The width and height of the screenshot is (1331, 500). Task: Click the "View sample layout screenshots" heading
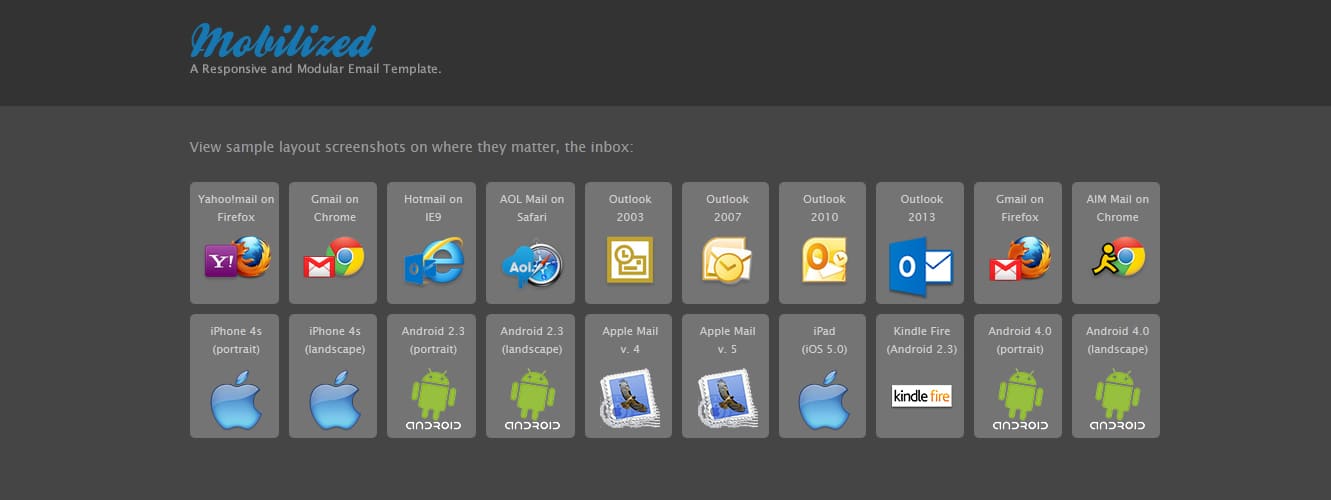point(411,148)
